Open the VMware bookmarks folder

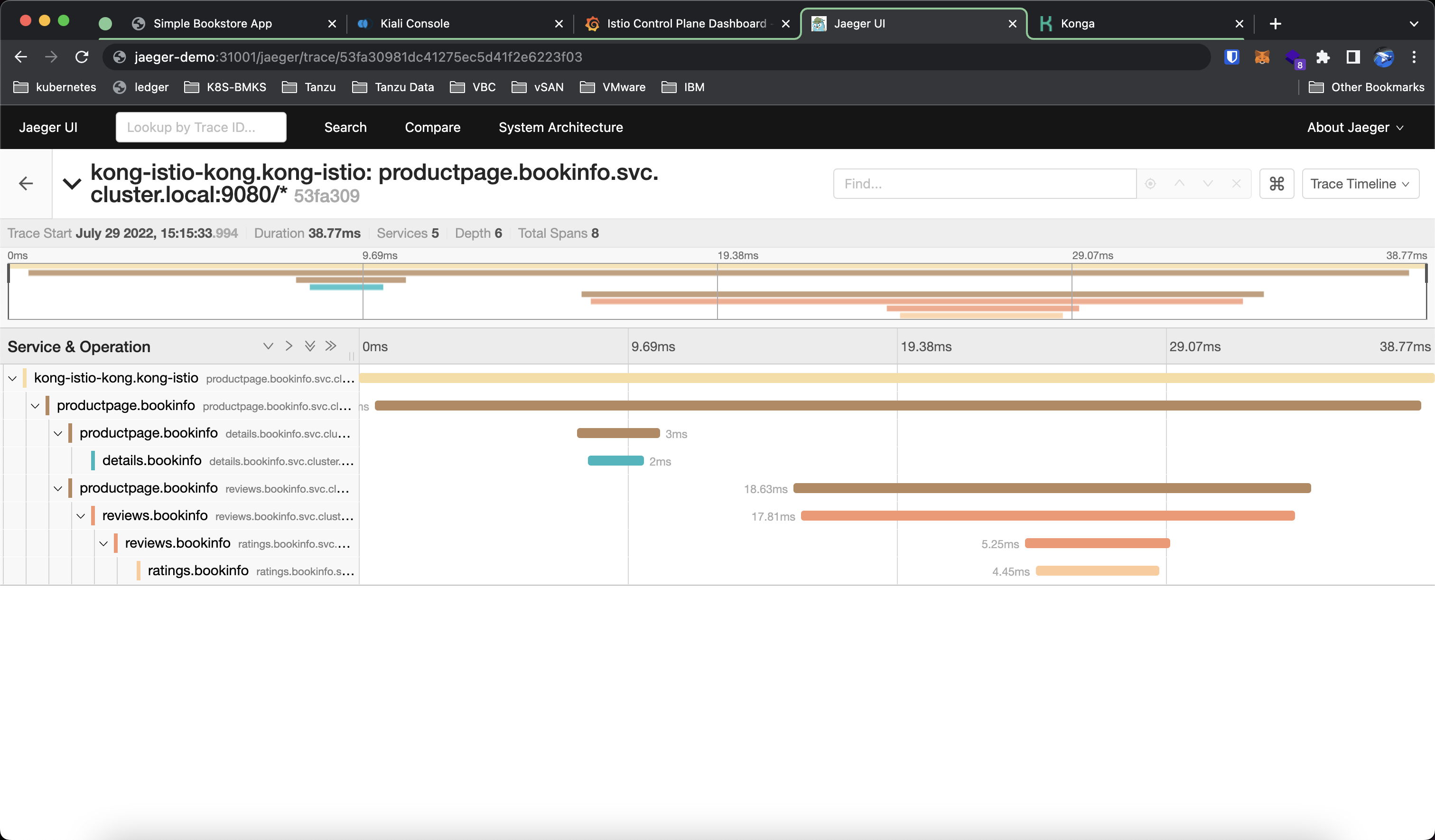point(613,87)
